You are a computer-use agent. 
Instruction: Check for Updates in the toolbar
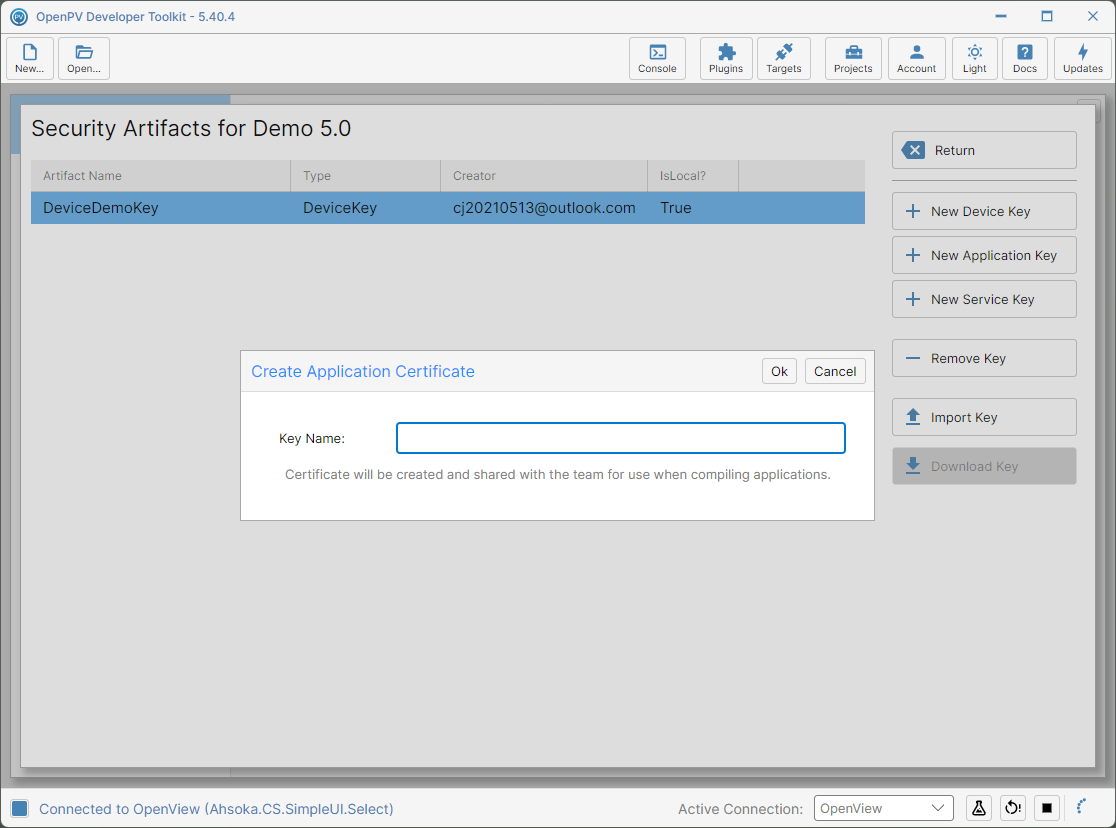pyautogui.click(x=1083, y=58)
